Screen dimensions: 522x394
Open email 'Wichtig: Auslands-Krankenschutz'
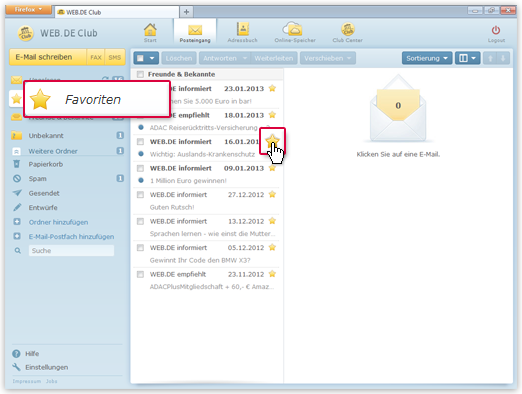(202, 154)
